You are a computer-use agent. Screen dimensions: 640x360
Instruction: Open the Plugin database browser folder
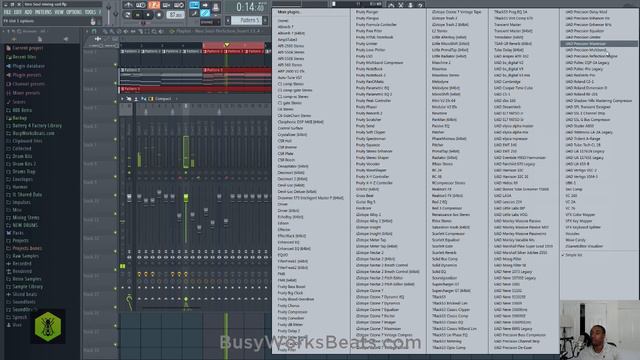(29, 66)
